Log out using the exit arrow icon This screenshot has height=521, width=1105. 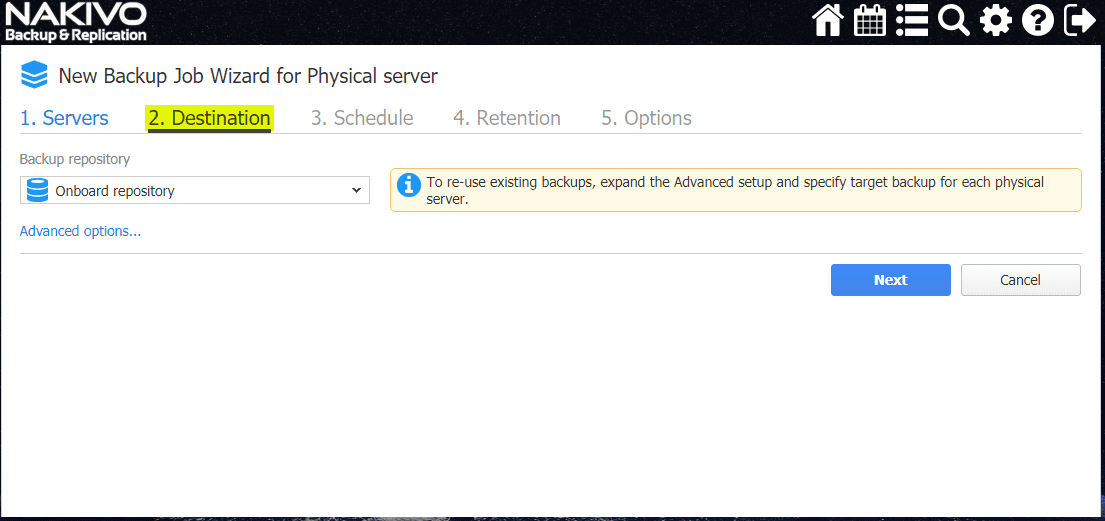click(x=1079, y=20)
